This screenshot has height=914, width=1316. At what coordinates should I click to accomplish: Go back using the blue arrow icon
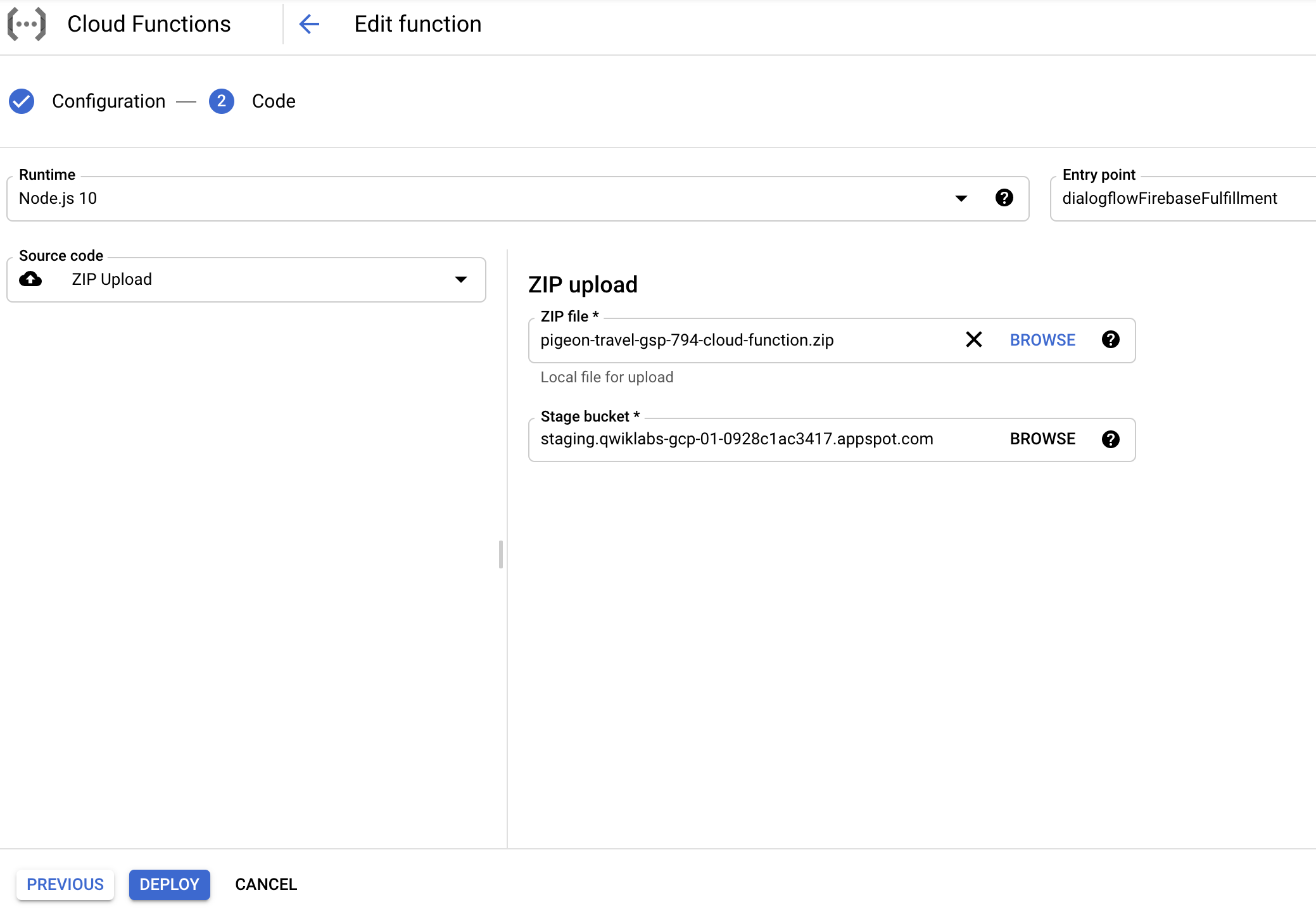click(x=309, y=24)
